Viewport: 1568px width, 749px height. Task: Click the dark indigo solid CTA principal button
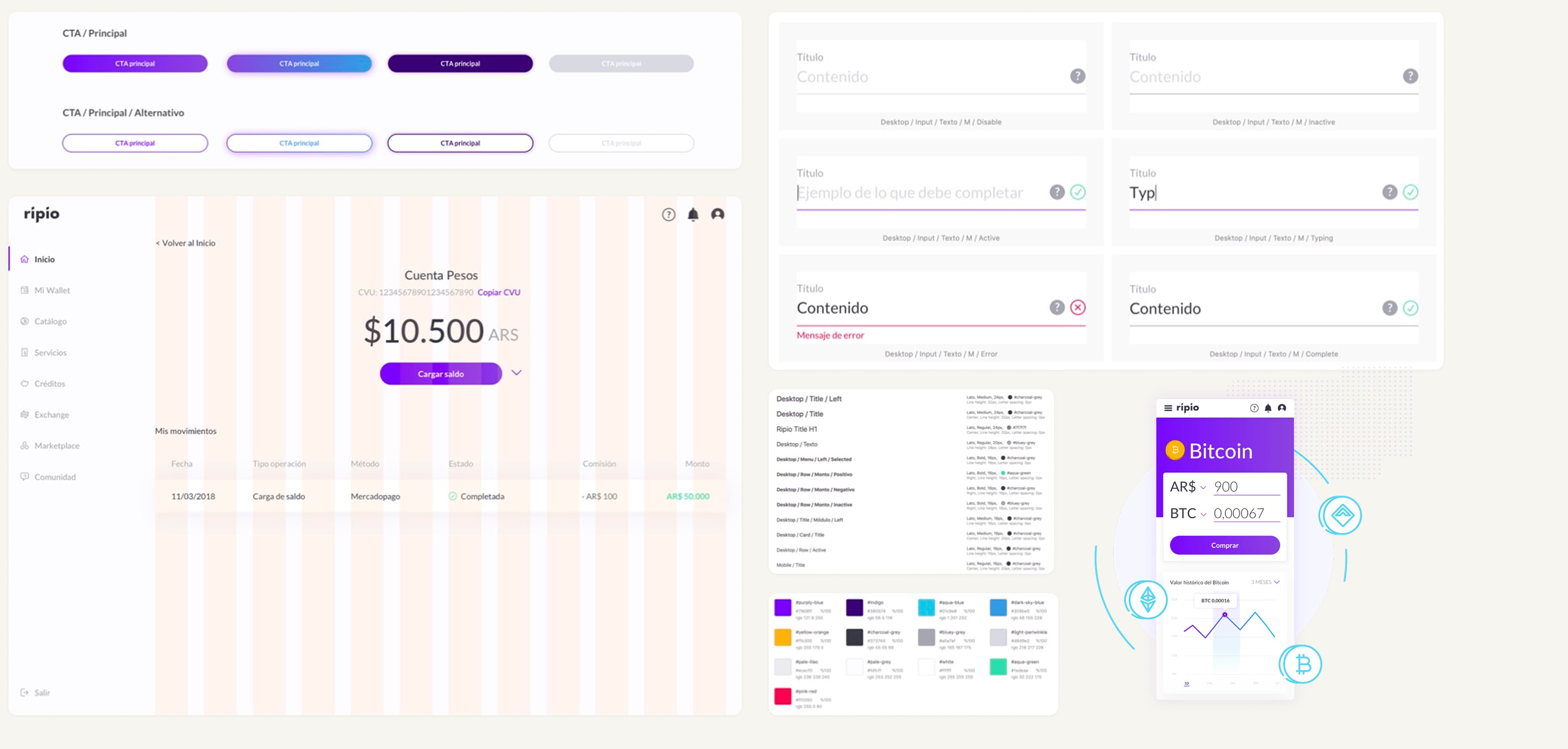pyautogui.click(x=460, y=63)
